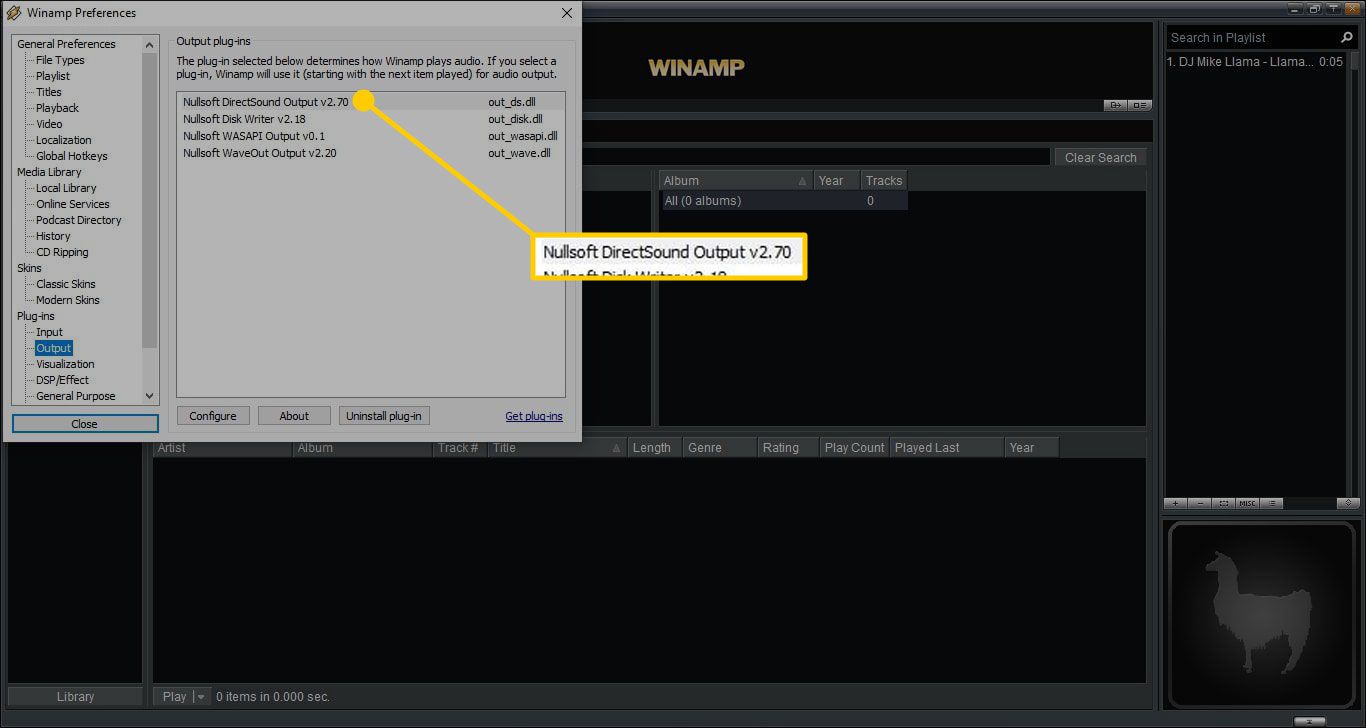Select the Media Library tree node

pos(49,172)
